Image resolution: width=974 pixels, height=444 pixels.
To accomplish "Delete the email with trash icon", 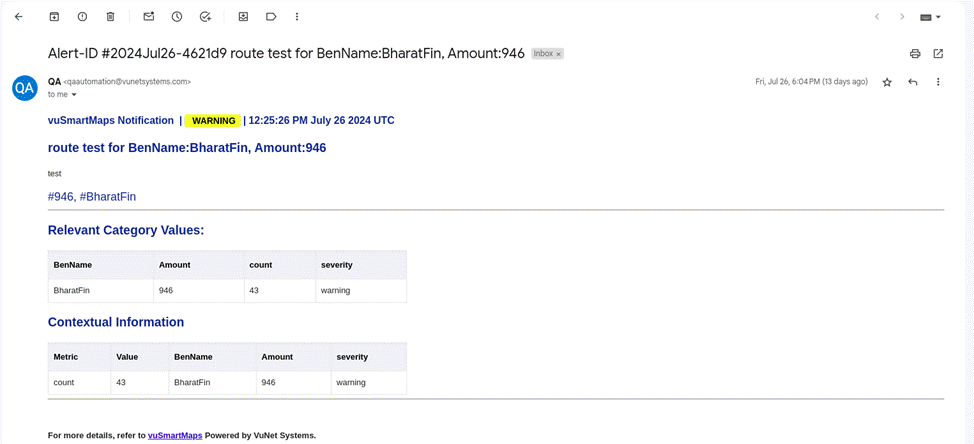I will [110, 17].
